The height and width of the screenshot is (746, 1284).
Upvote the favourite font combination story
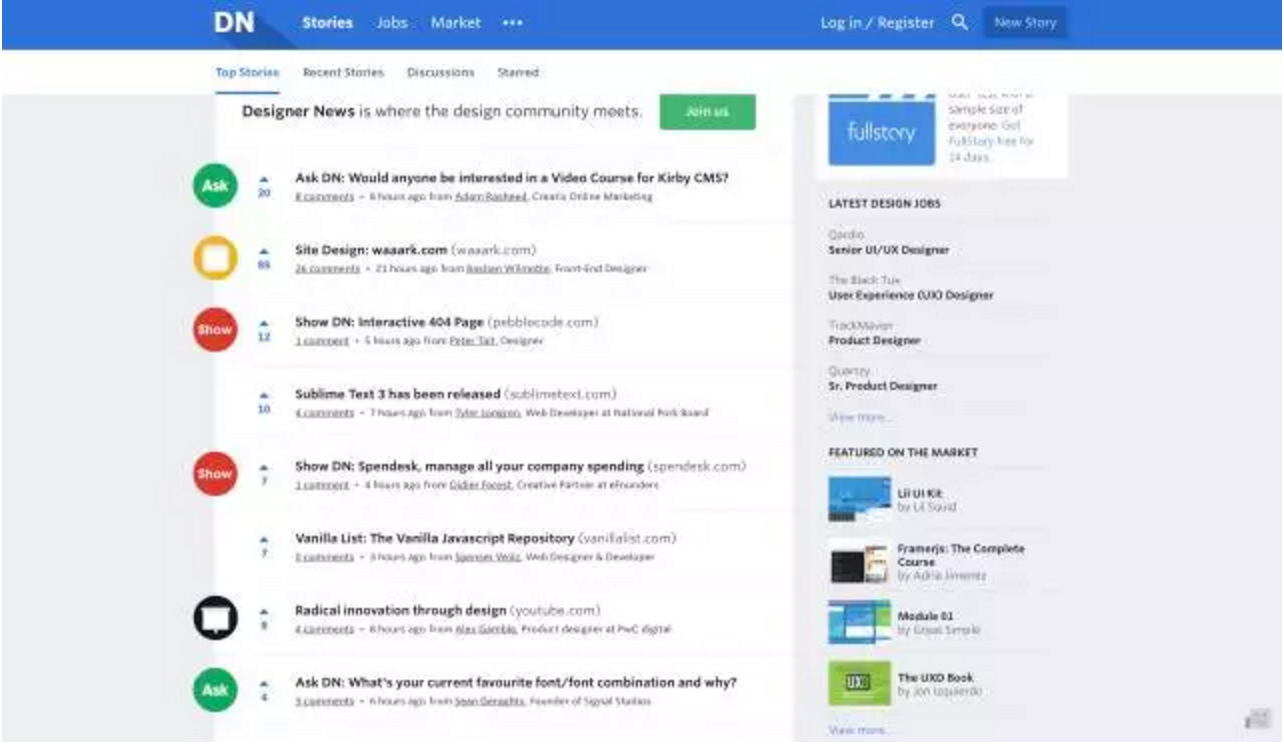coord(264,684)
